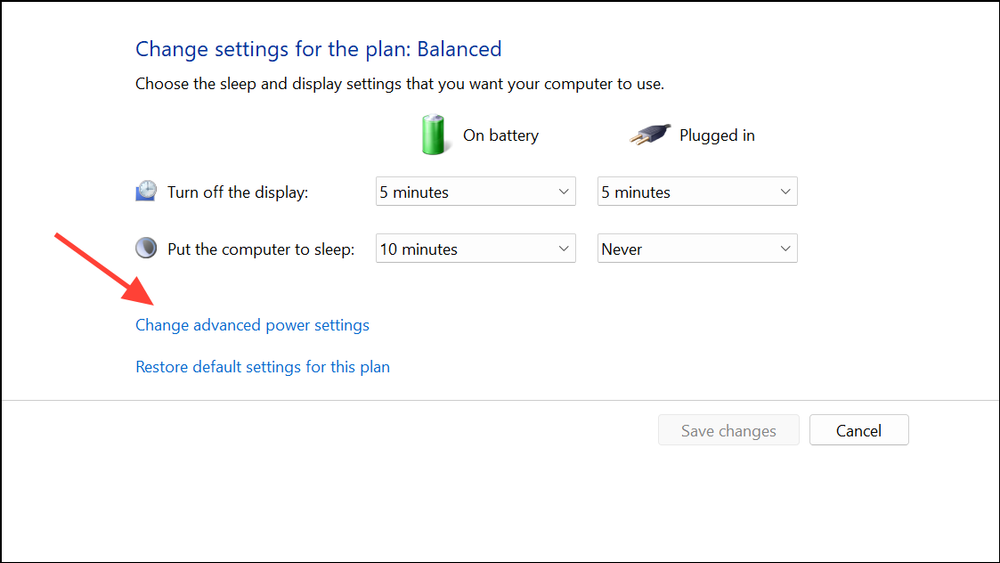The width and height of the screenshot is (1000, 563).
Task: Click chevron arrow of Never sleep dropdown
Action: pyautogui.click(x=786, y=248)
